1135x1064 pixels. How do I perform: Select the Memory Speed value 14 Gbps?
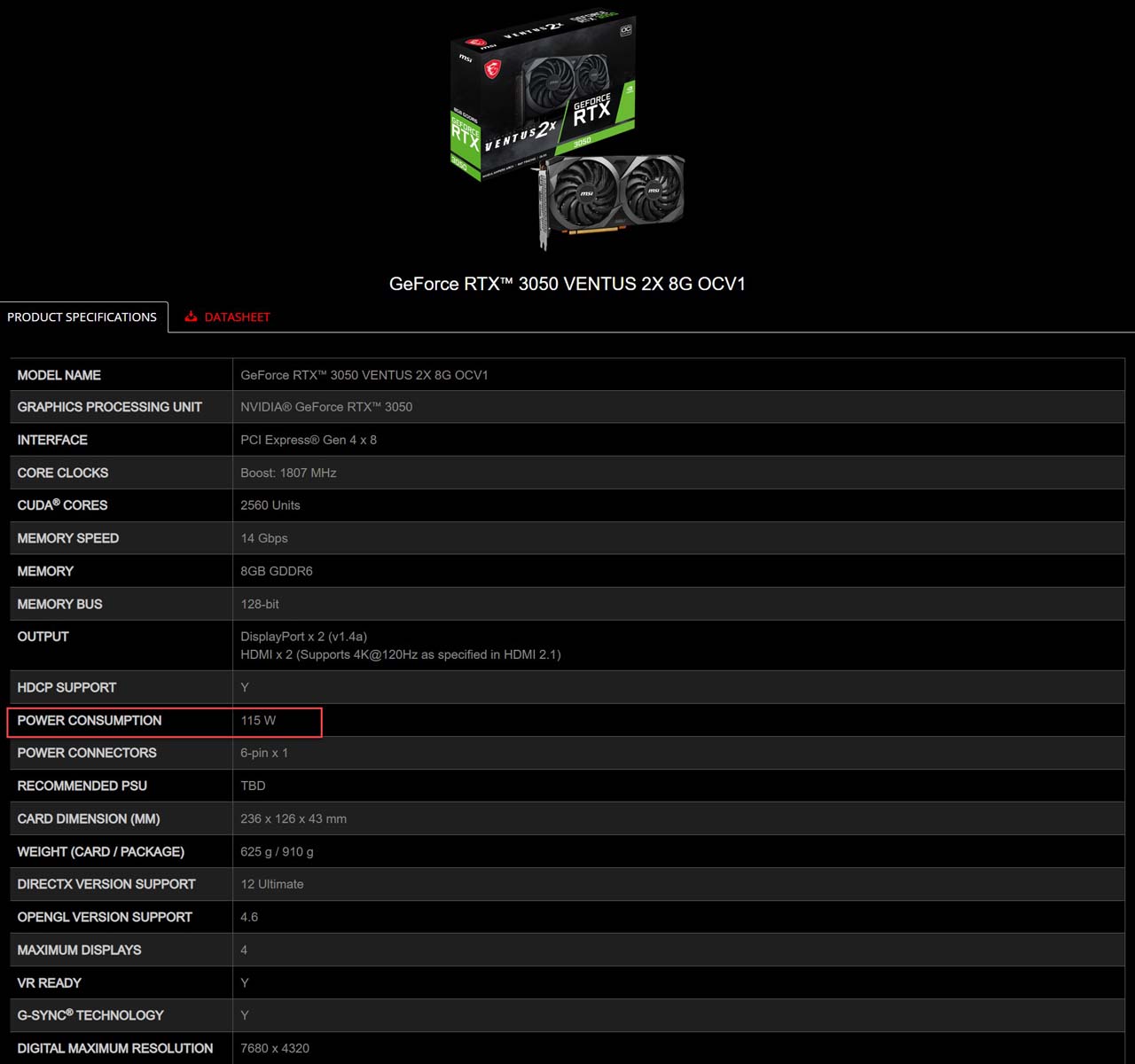click(263, 538)
